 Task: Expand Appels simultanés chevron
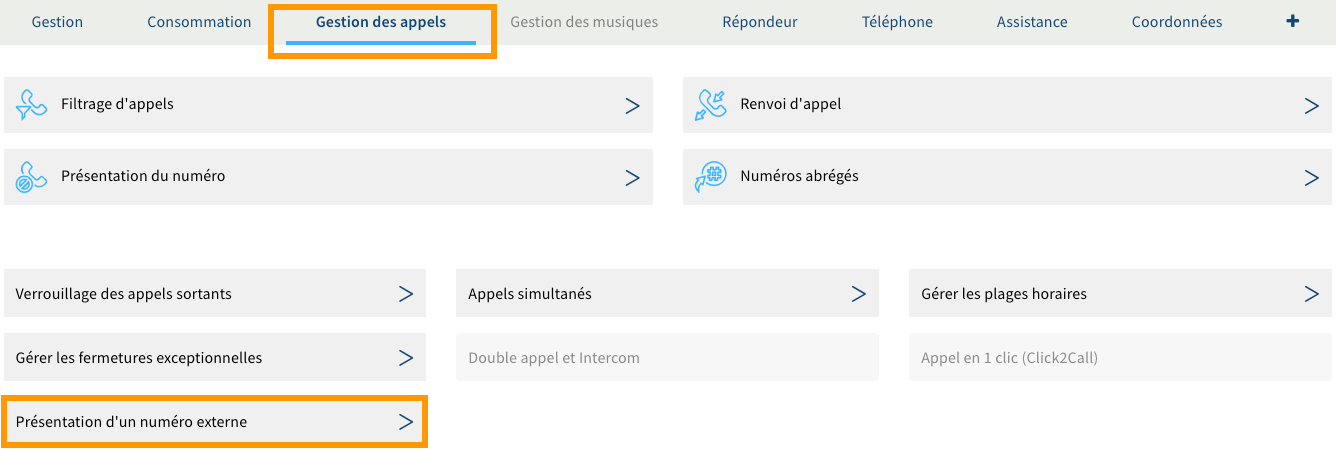(x=858, y=294)
